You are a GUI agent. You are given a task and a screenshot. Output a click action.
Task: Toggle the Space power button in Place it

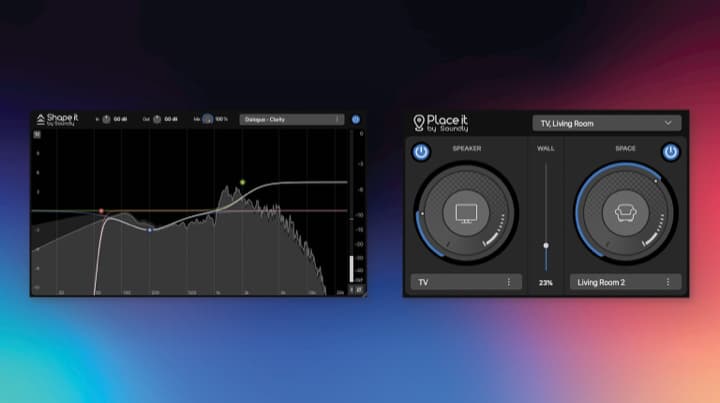point(670,152)
